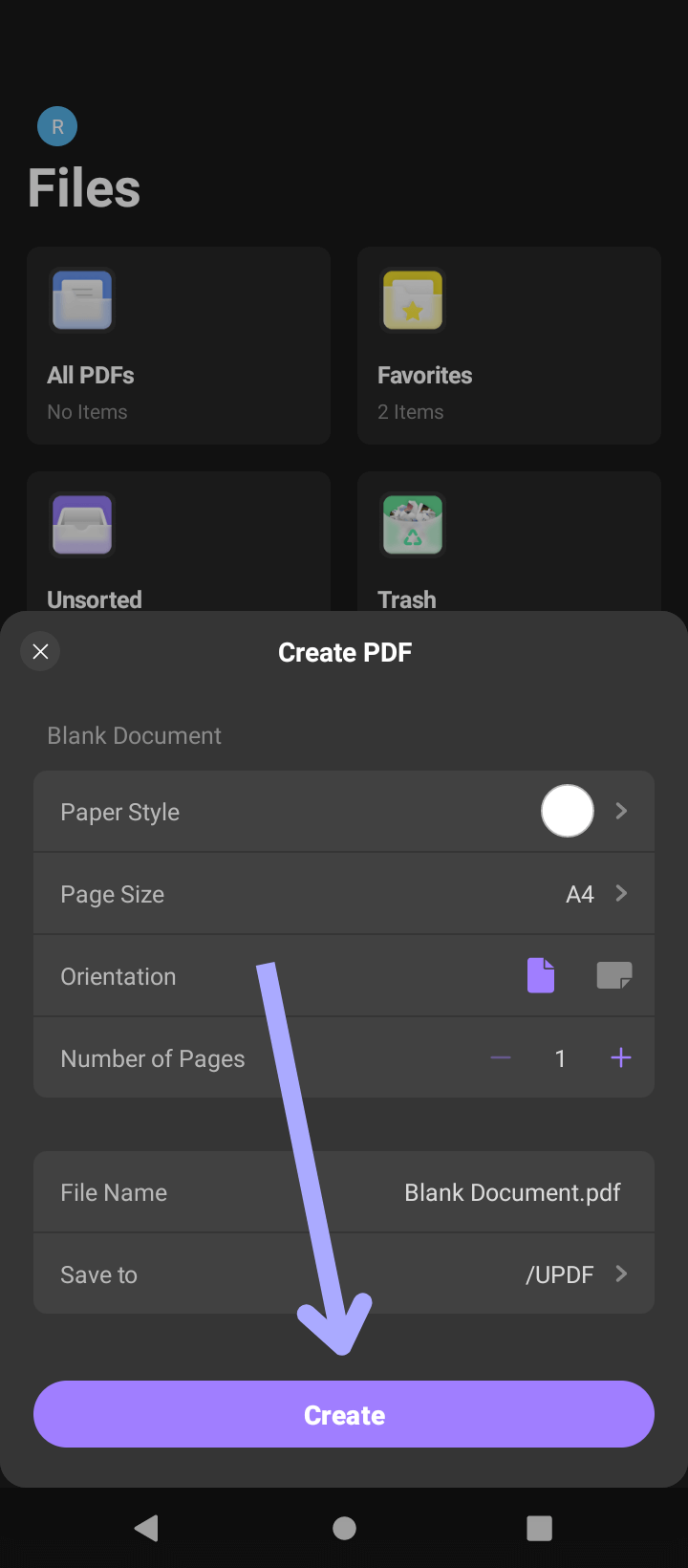Change the A4 page size value
The width and height of the screenshot is (688, 1568).
580,894
